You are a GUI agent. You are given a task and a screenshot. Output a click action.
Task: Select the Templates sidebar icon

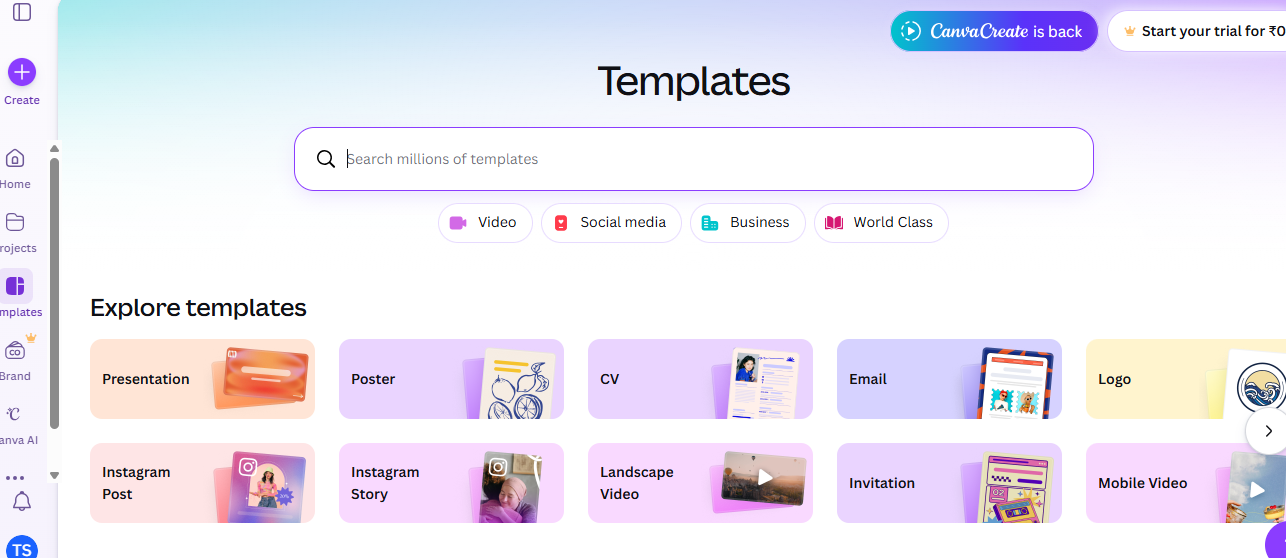tap(15, 286)
